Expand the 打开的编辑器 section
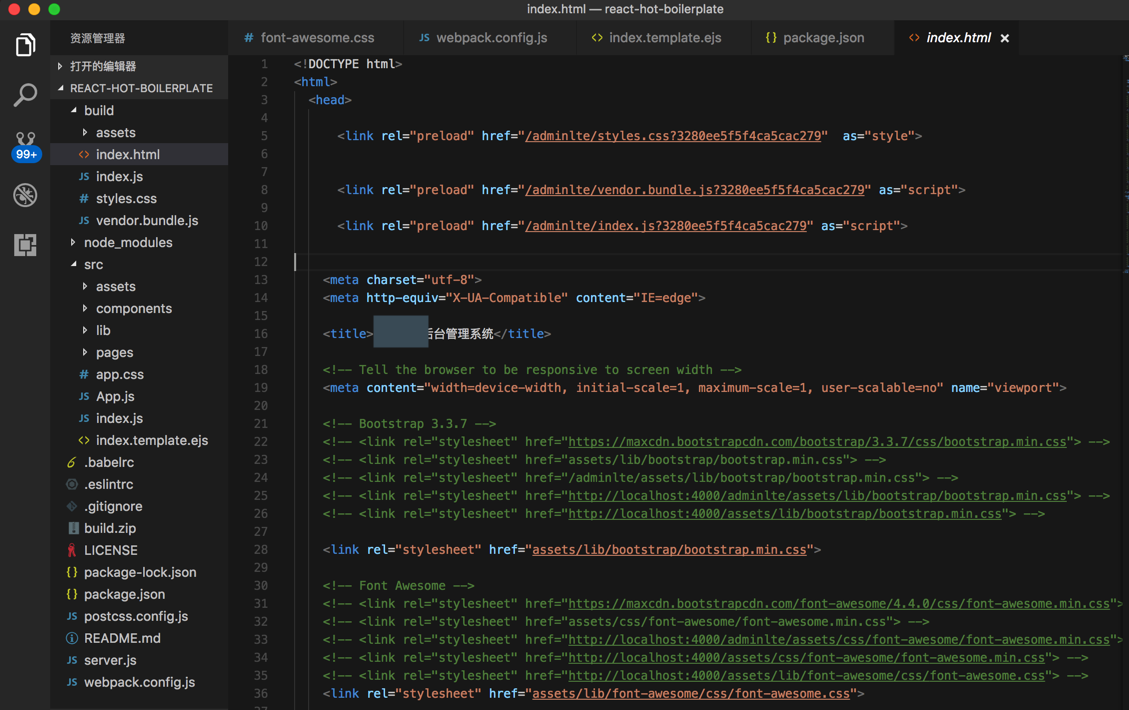 [x=102, y=66]
